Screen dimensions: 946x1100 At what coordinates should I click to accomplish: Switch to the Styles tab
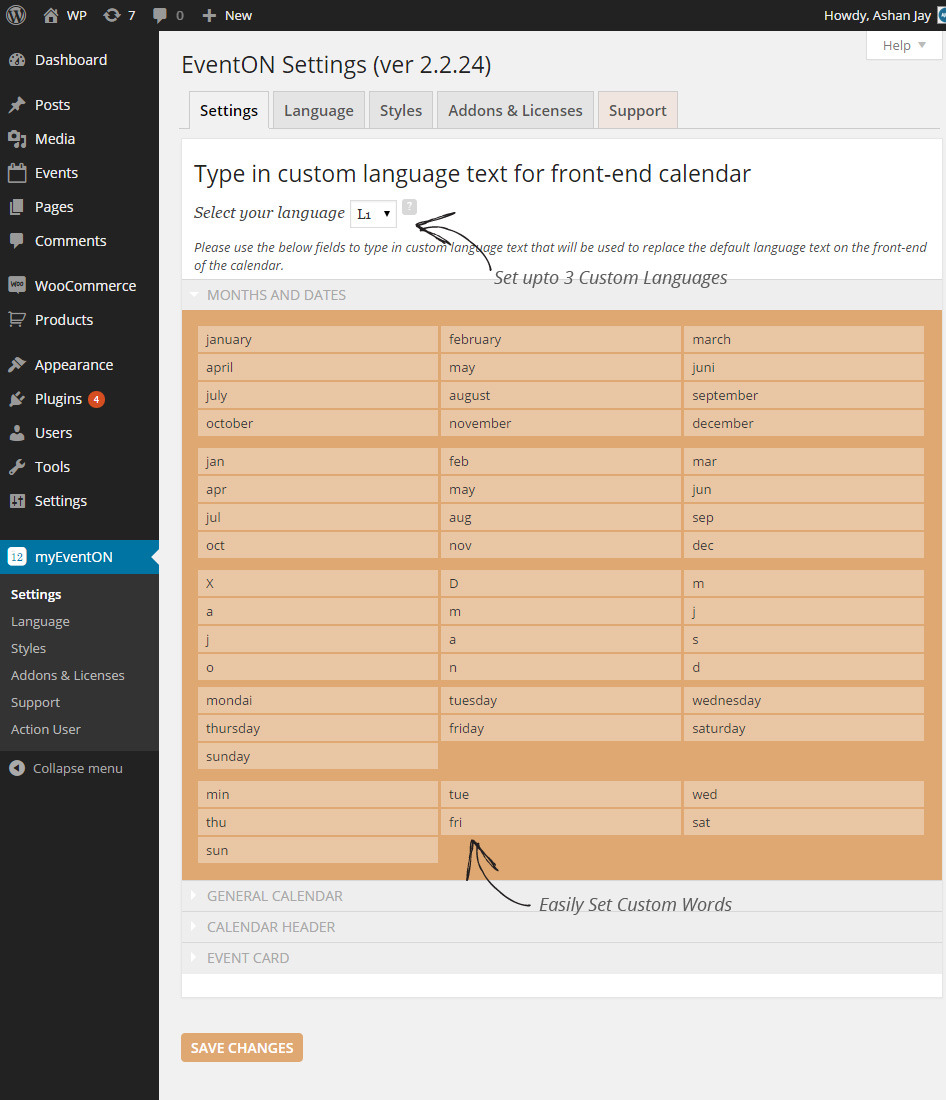point(400,111)
